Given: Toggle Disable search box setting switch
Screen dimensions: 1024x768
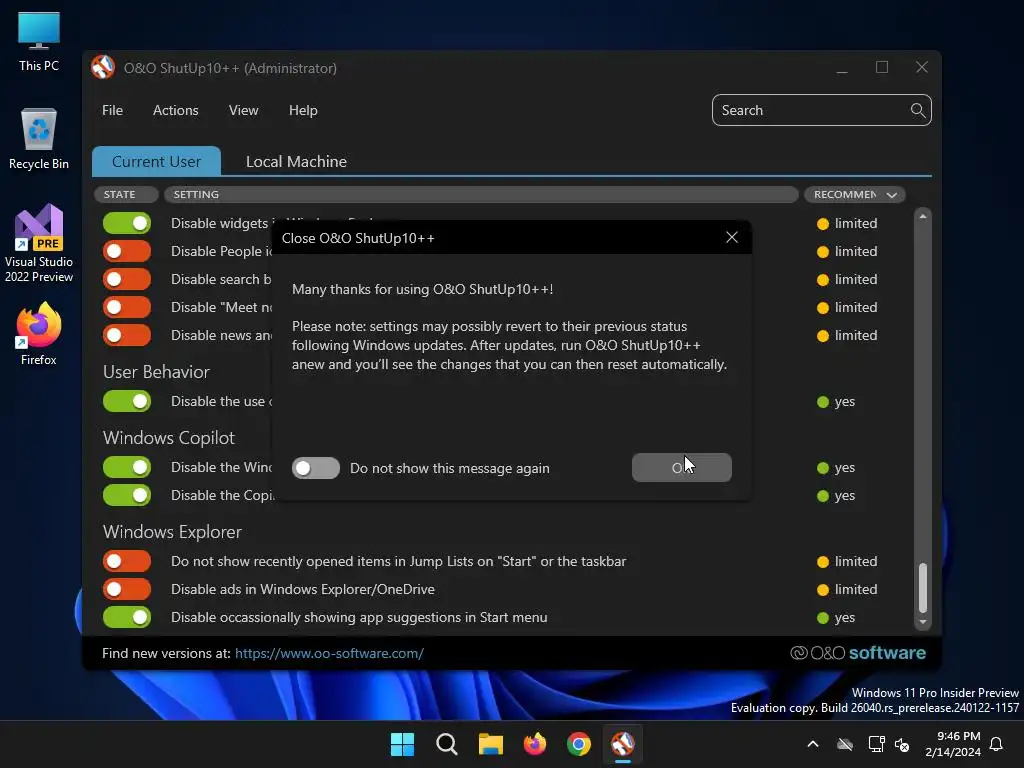Looking at the screenshot, I should click(127, 280).
